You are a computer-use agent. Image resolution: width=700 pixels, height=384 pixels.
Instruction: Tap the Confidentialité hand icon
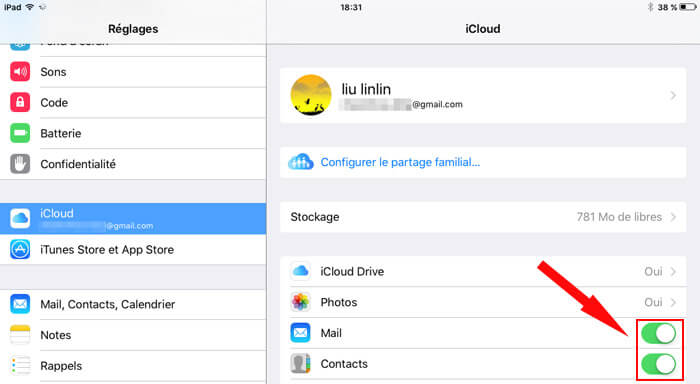click(20, 164)
